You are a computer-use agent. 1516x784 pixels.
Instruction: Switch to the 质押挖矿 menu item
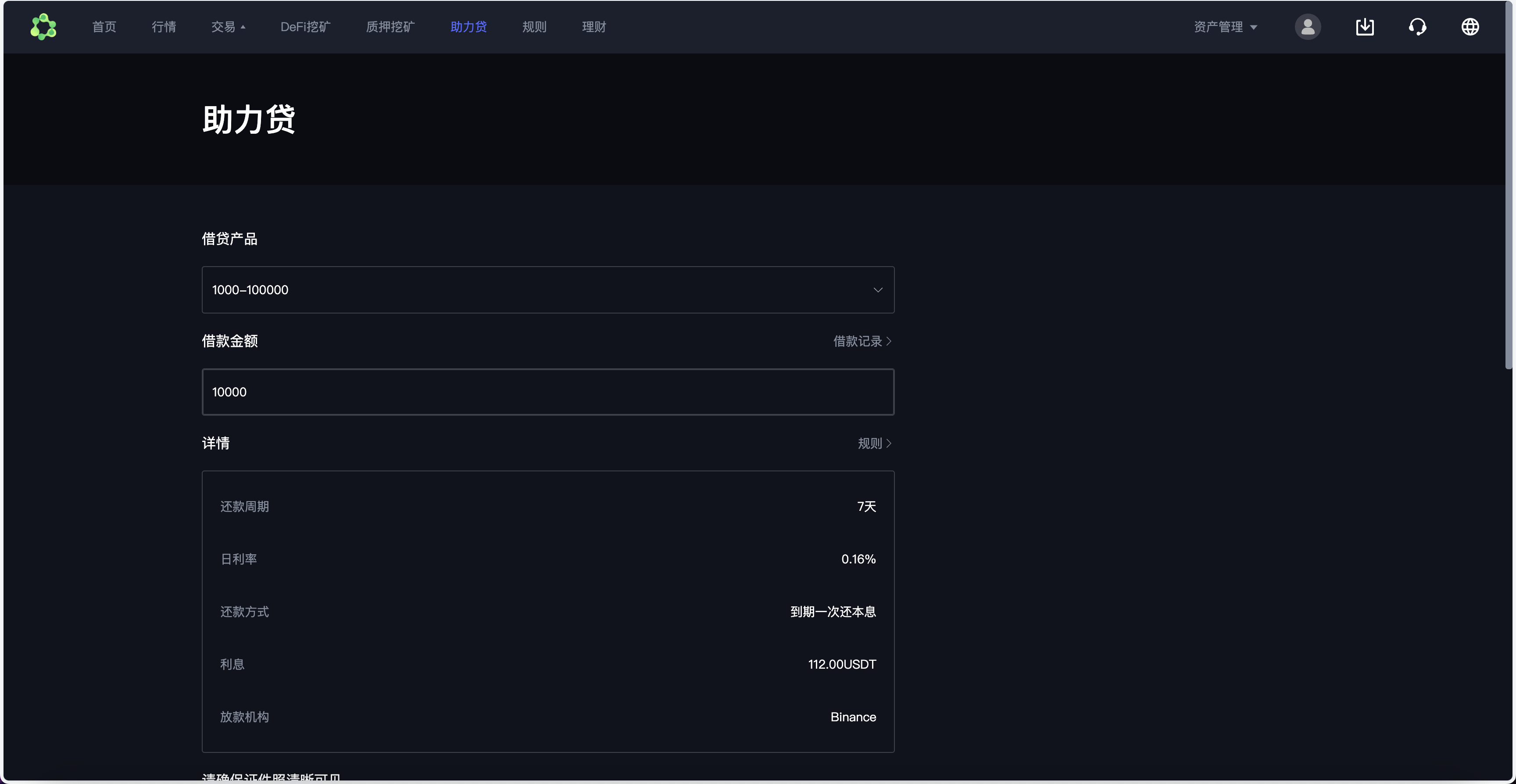click(390, 26)
